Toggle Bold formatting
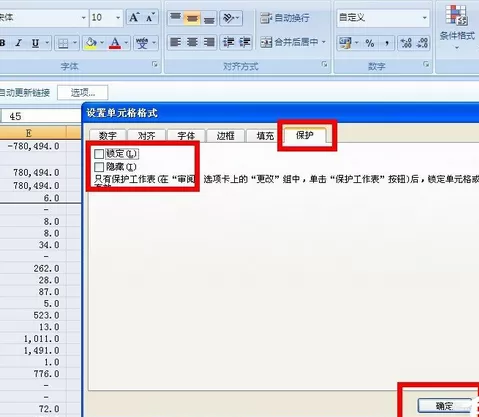 click(x=3, y=43)
